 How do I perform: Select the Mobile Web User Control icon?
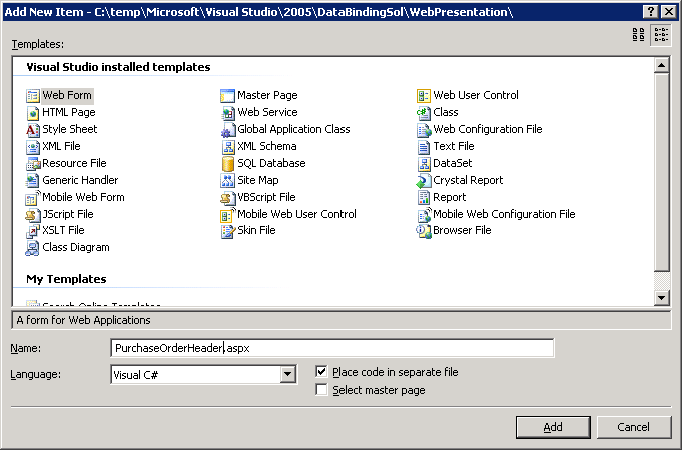point(227,214)
